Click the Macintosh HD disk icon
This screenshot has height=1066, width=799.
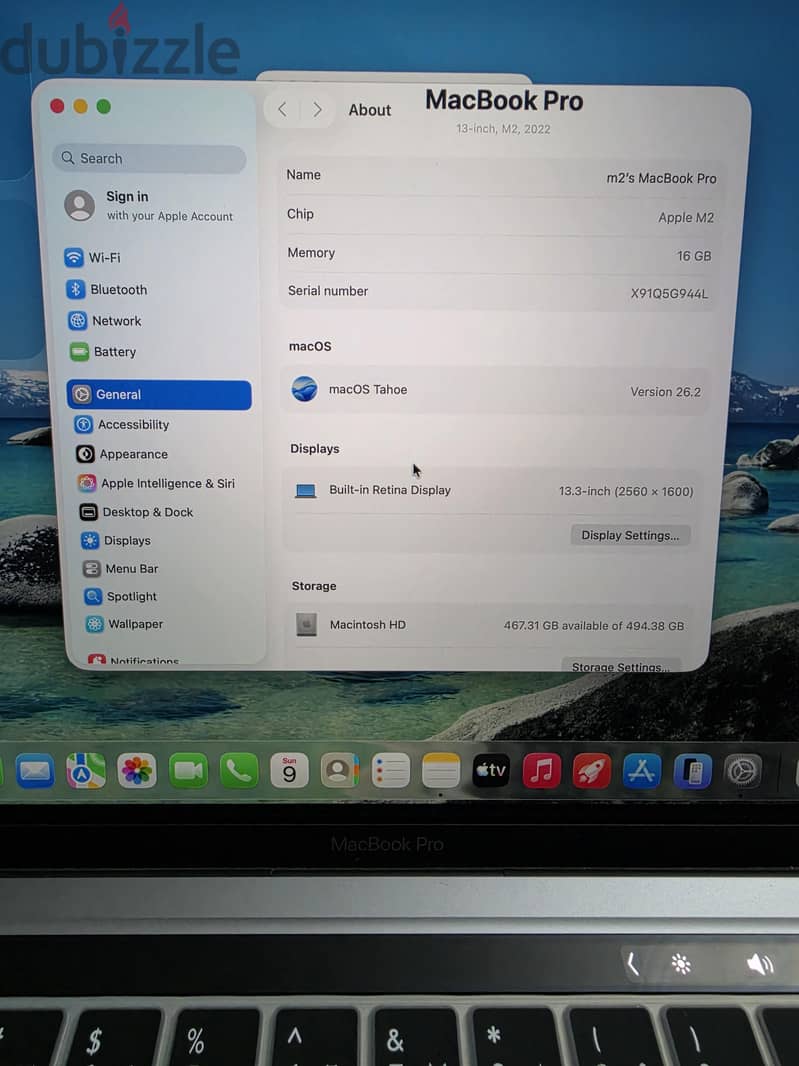[x=307, y=624]
